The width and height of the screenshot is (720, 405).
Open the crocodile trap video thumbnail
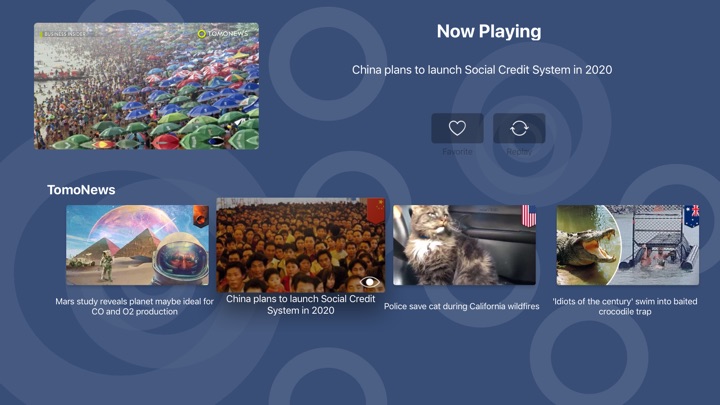[628, 245]
